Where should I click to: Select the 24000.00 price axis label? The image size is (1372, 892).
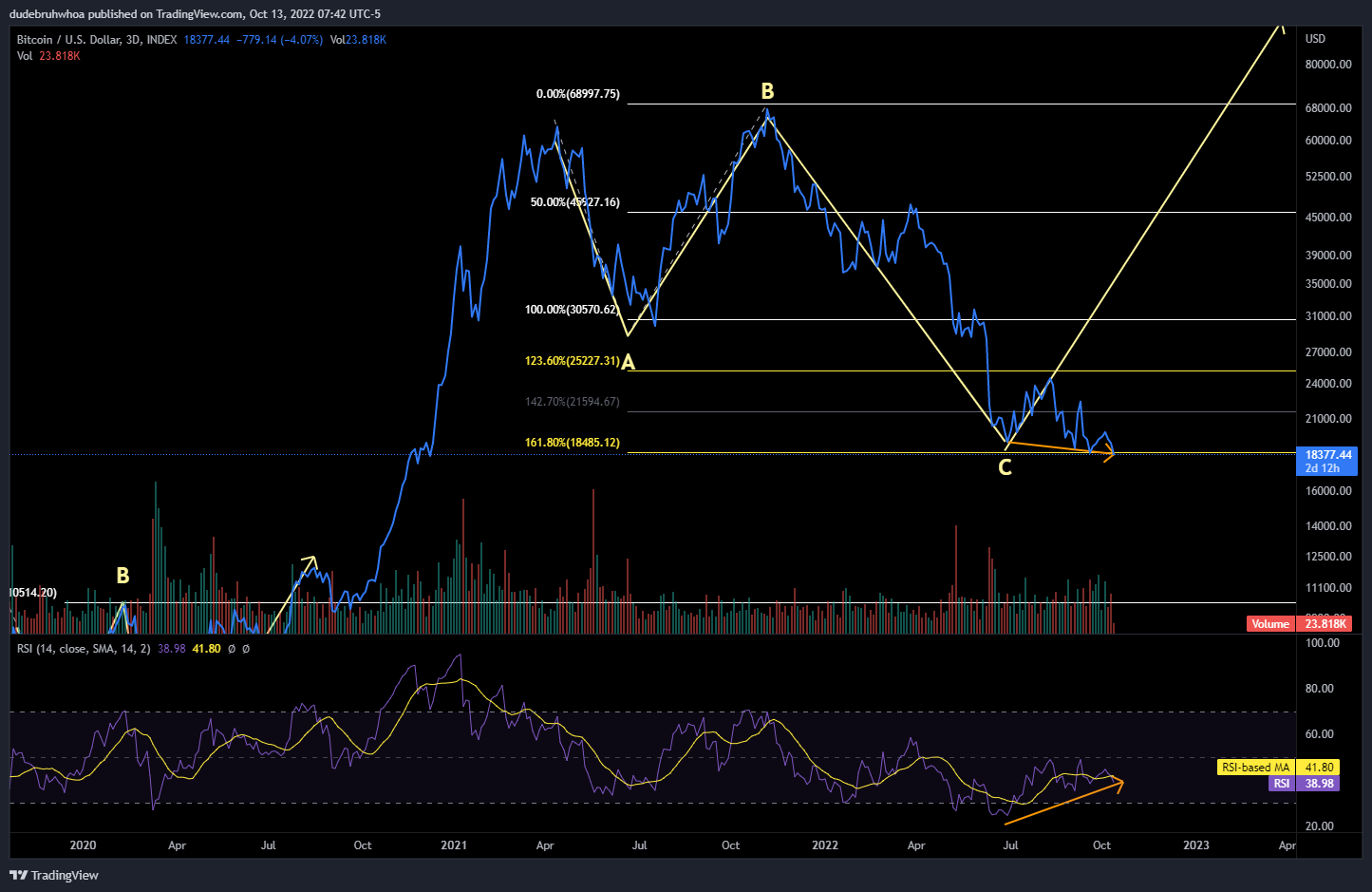coord(1328,384)
